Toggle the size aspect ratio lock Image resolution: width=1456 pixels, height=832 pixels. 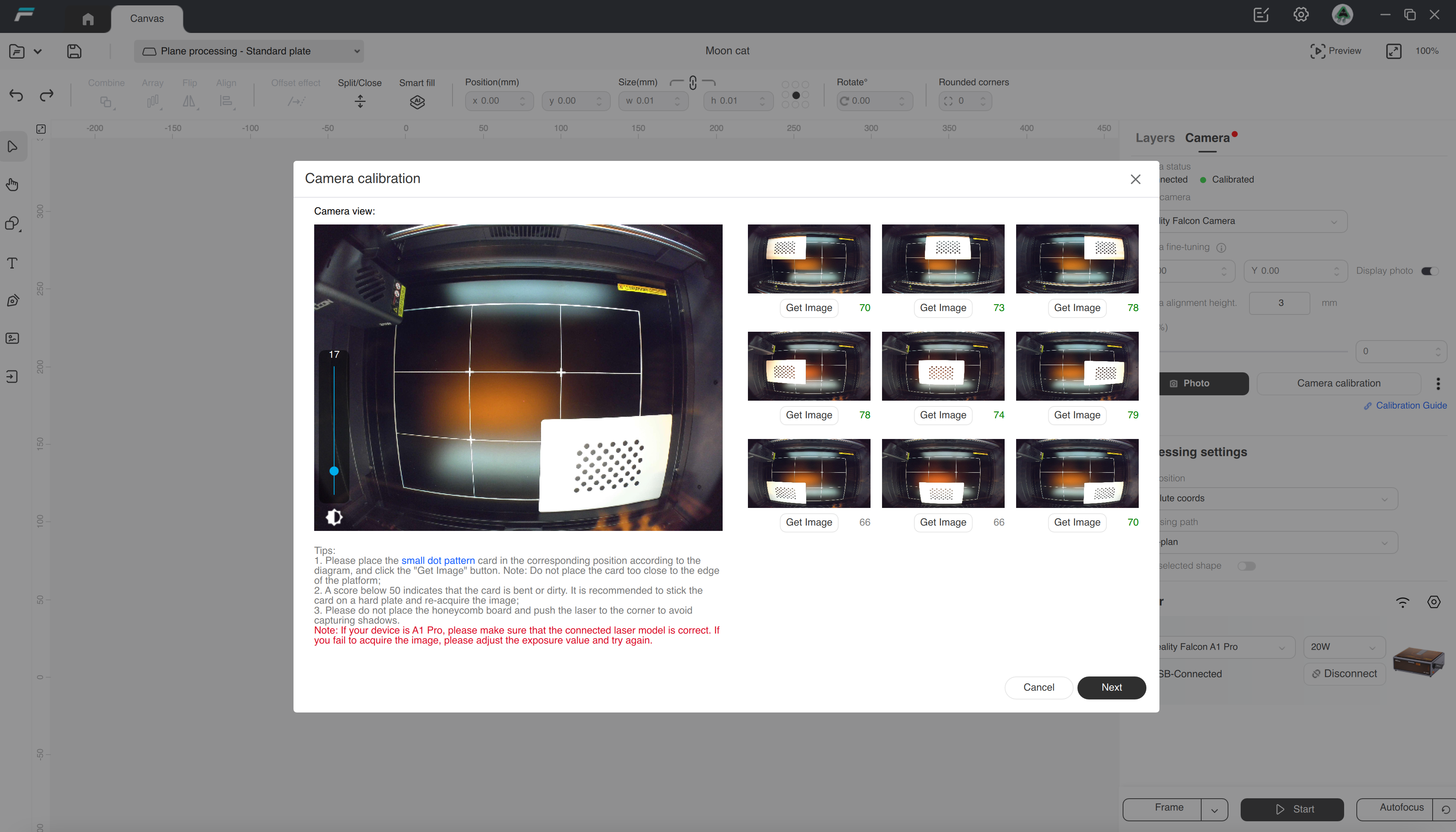[x=693, y=83]
